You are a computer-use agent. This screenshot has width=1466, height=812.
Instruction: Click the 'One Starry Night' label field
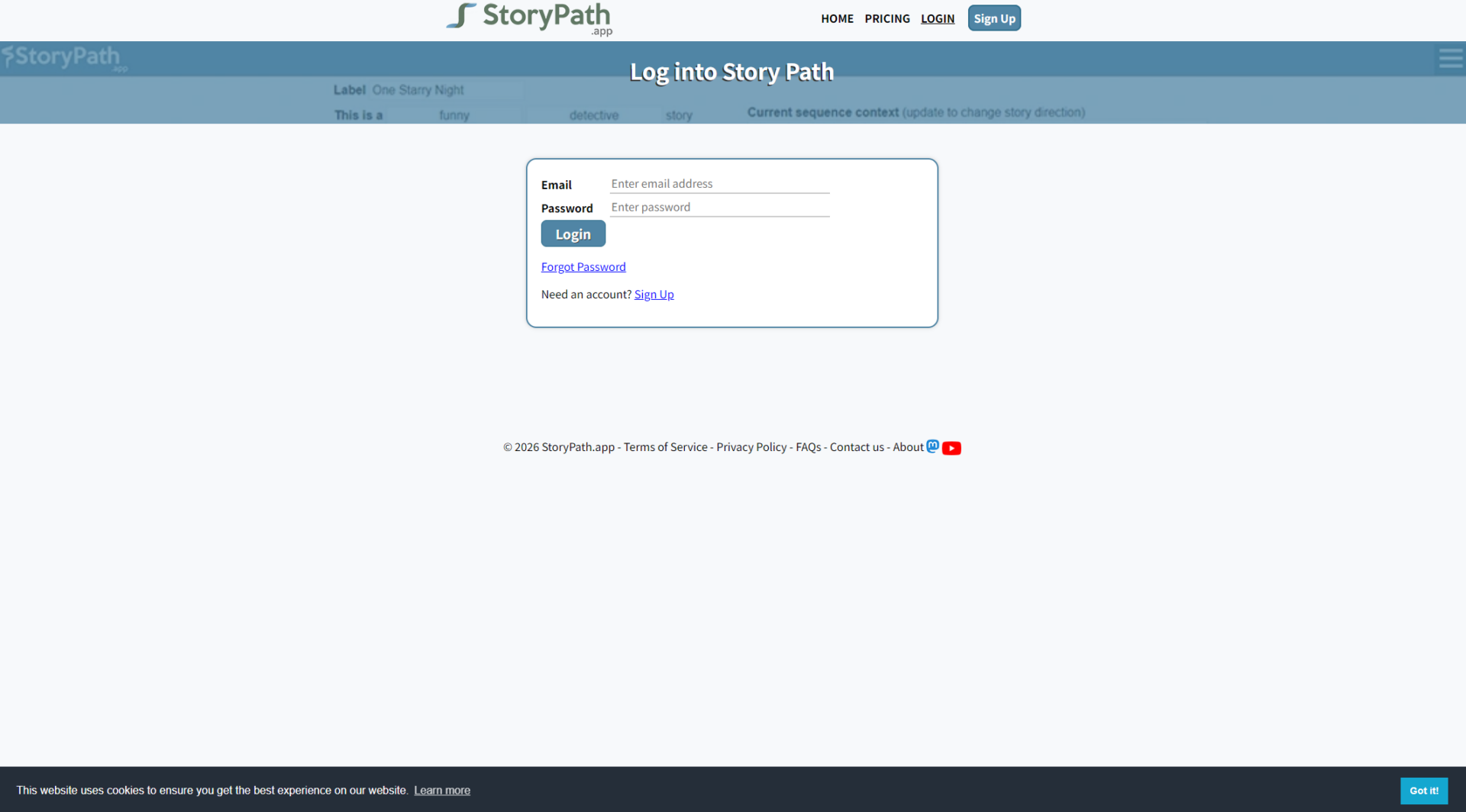(x=443, y=89)
